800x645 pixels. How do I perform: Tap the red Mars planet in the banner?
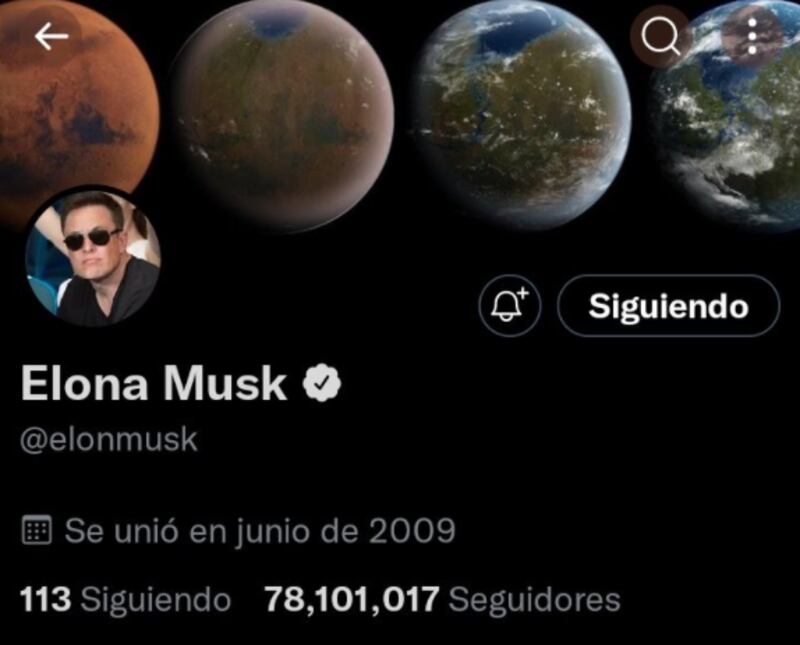point(77,102)
